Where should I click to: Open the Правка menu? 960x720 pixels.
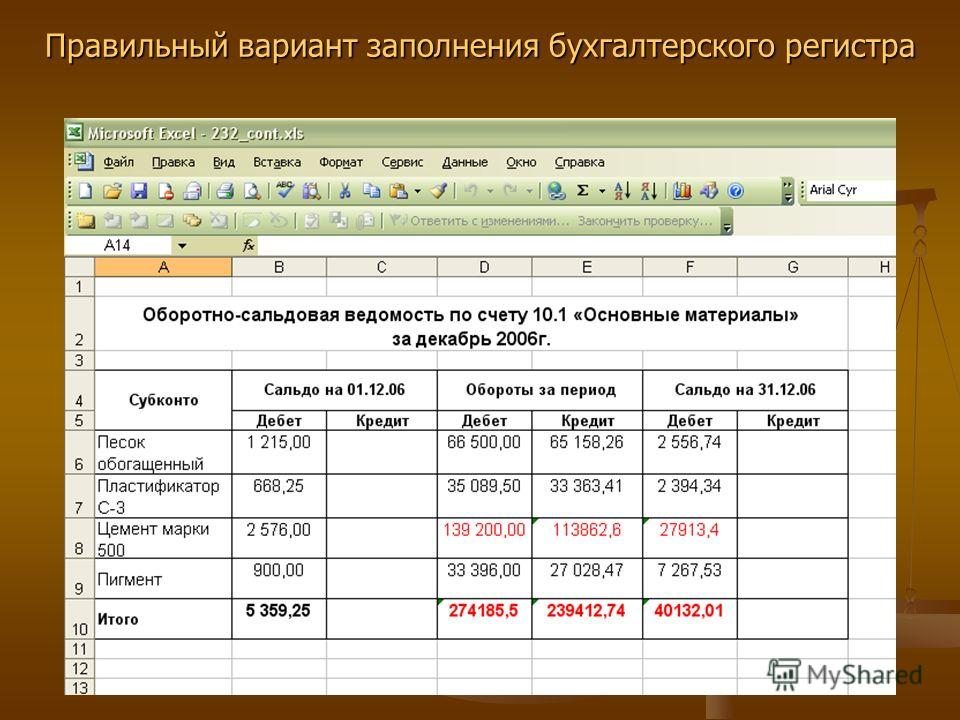click(x=173, y=162)
